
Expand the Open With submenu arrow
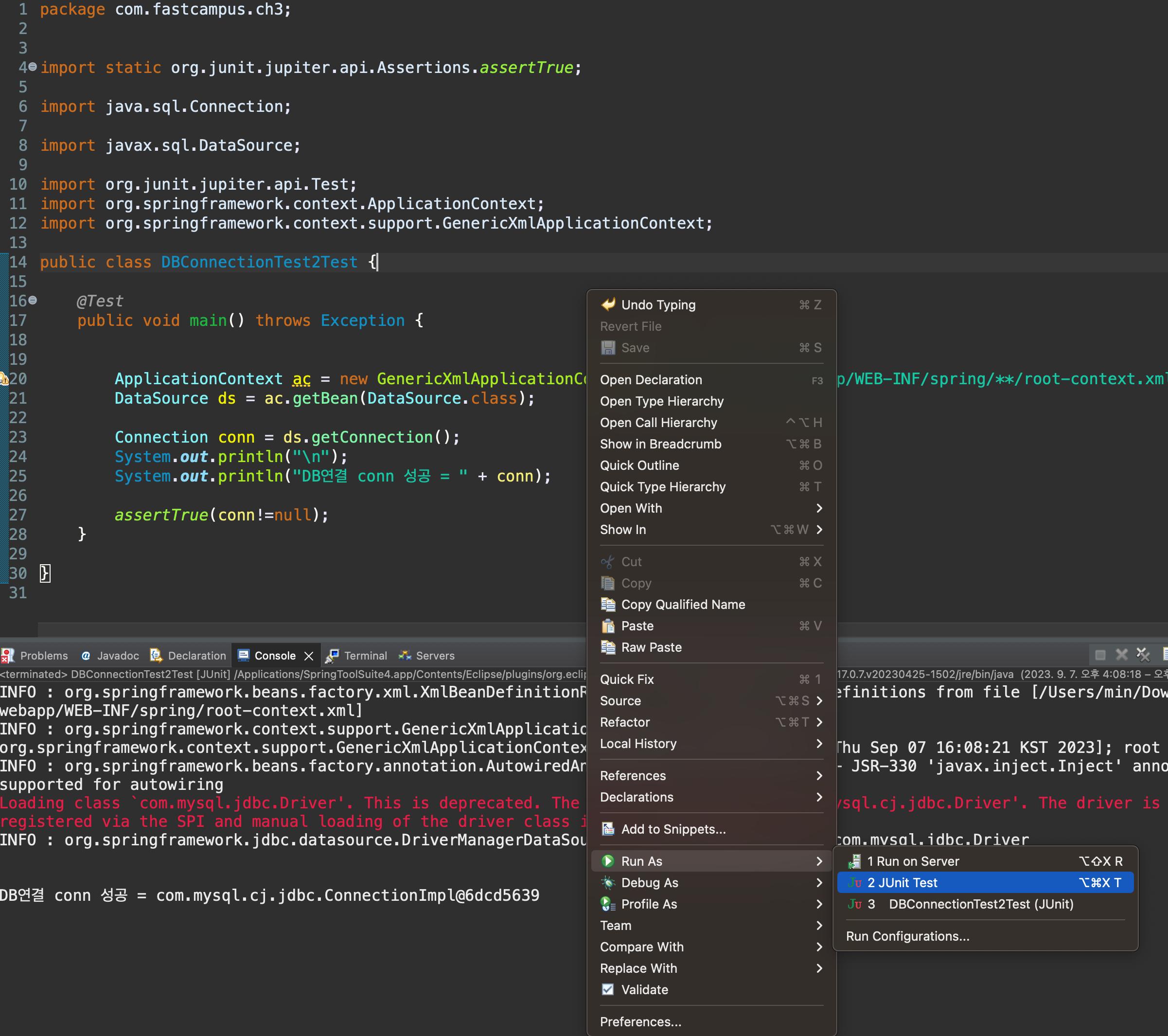[819, 508]
